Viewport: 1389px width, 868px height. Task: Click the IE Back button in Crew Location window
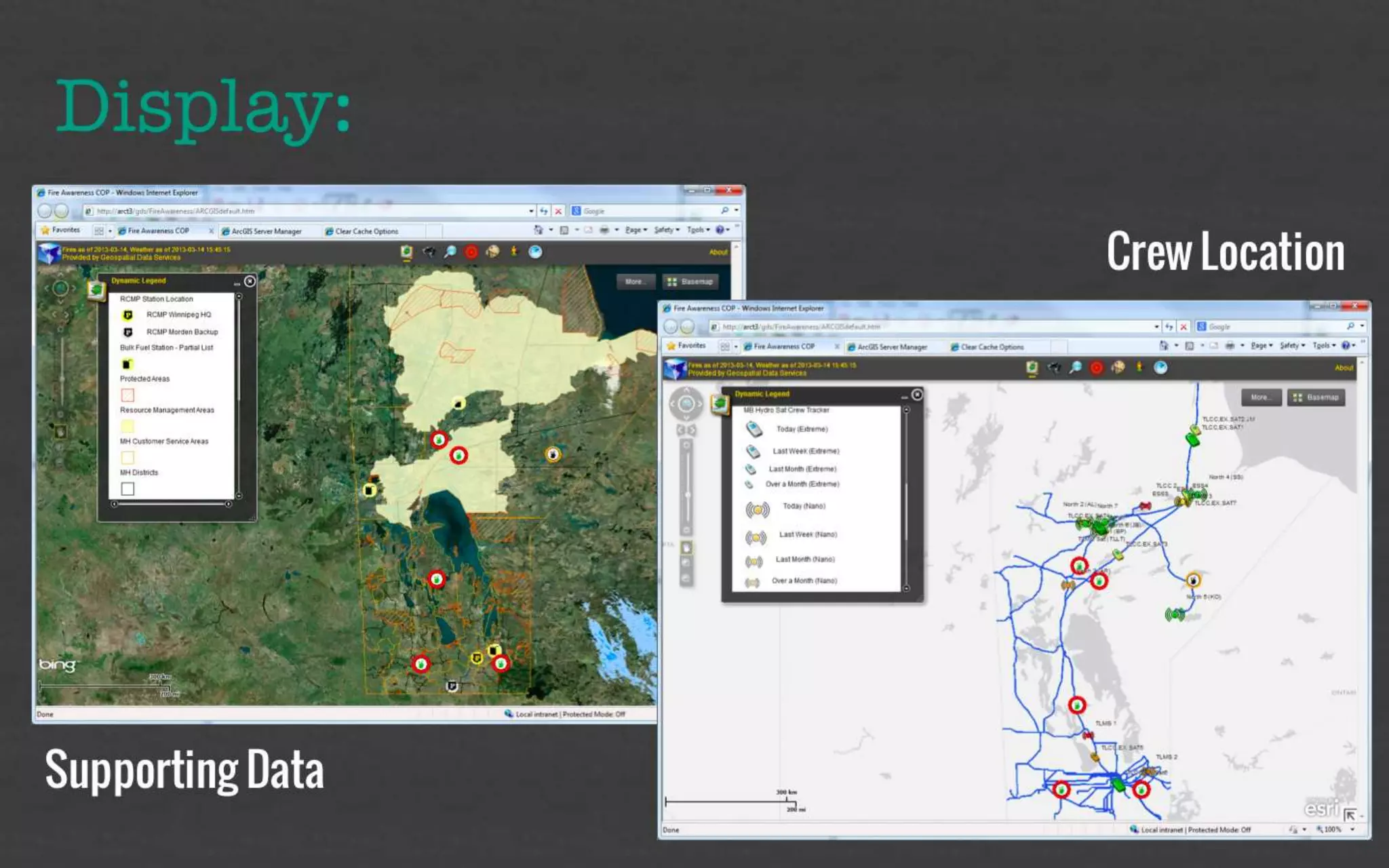pos(671,327)
